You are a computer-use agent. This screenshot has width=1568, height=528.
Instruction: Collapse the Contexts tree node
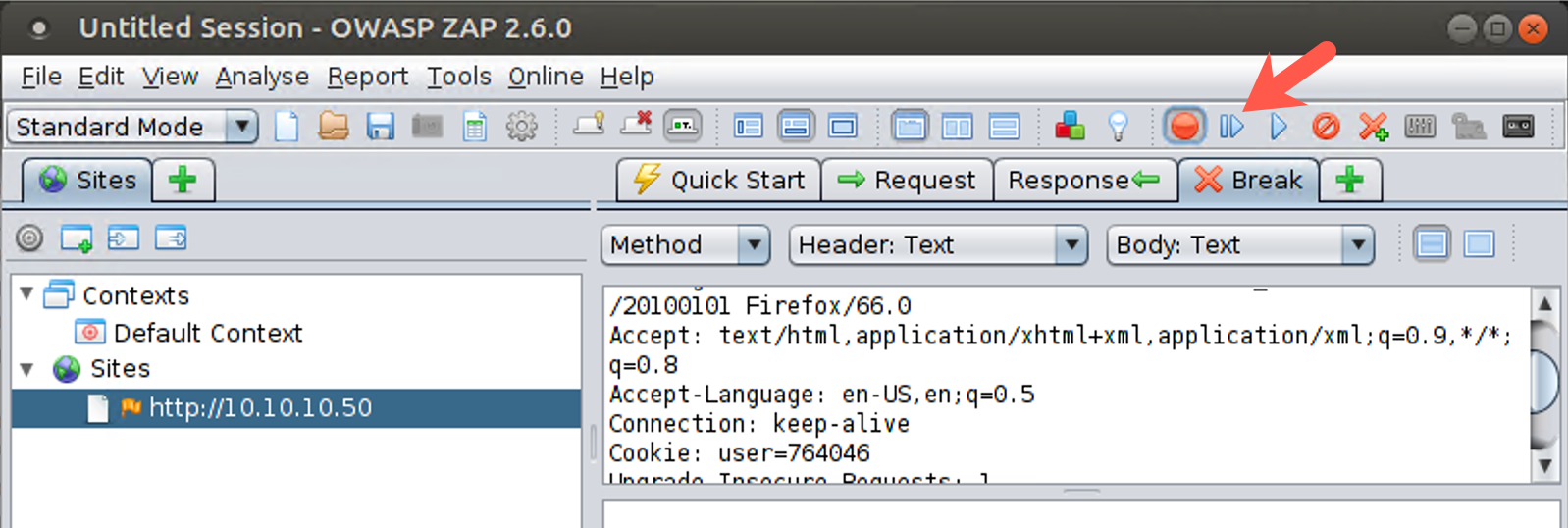tap(27, 293)
